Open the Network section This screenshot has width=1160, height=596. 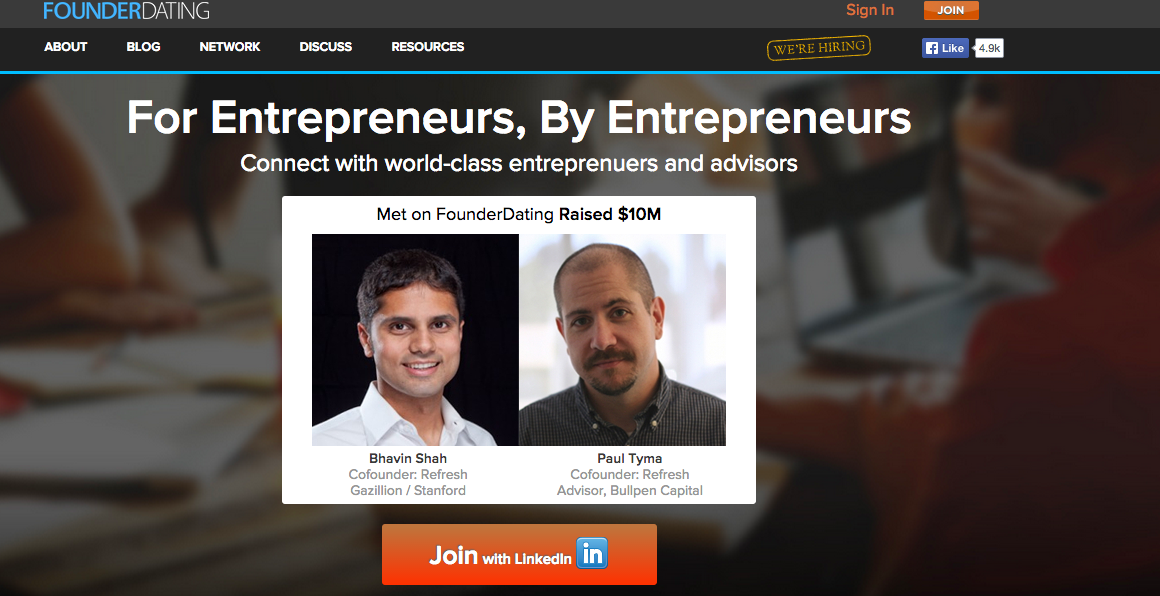(230, 47)
